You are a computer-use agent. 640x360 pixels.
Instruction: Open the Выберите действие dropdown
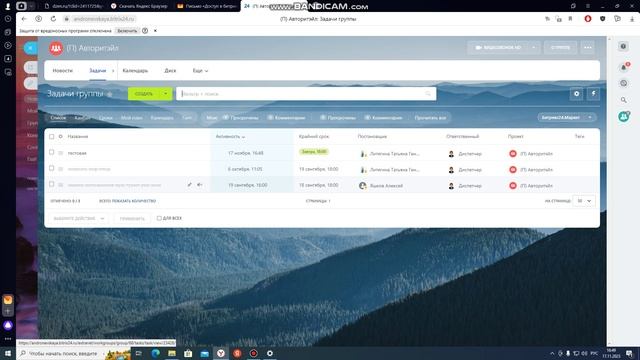click(78, 218)
